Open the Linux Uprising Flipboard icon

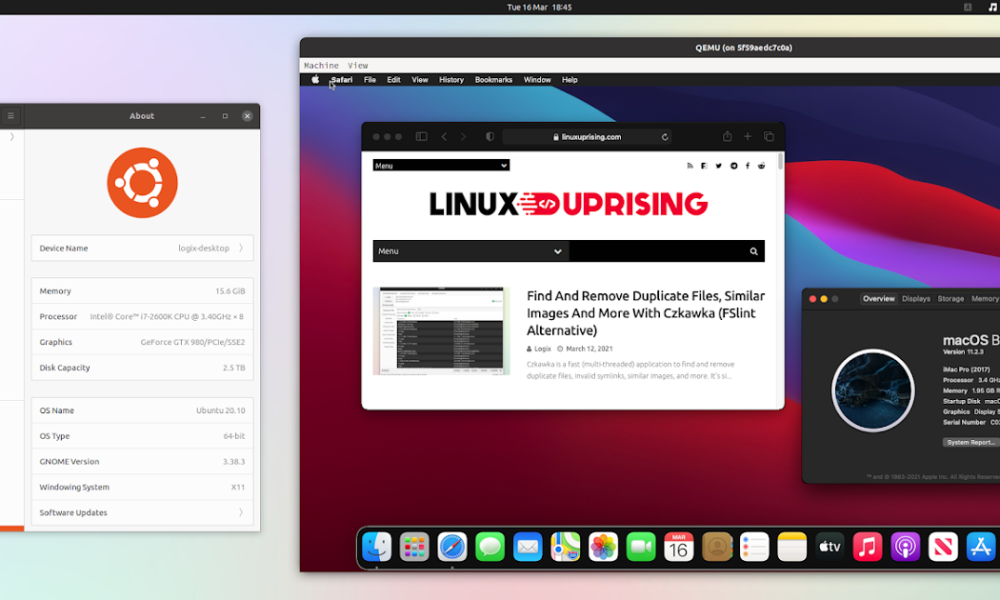click(704, 166)
